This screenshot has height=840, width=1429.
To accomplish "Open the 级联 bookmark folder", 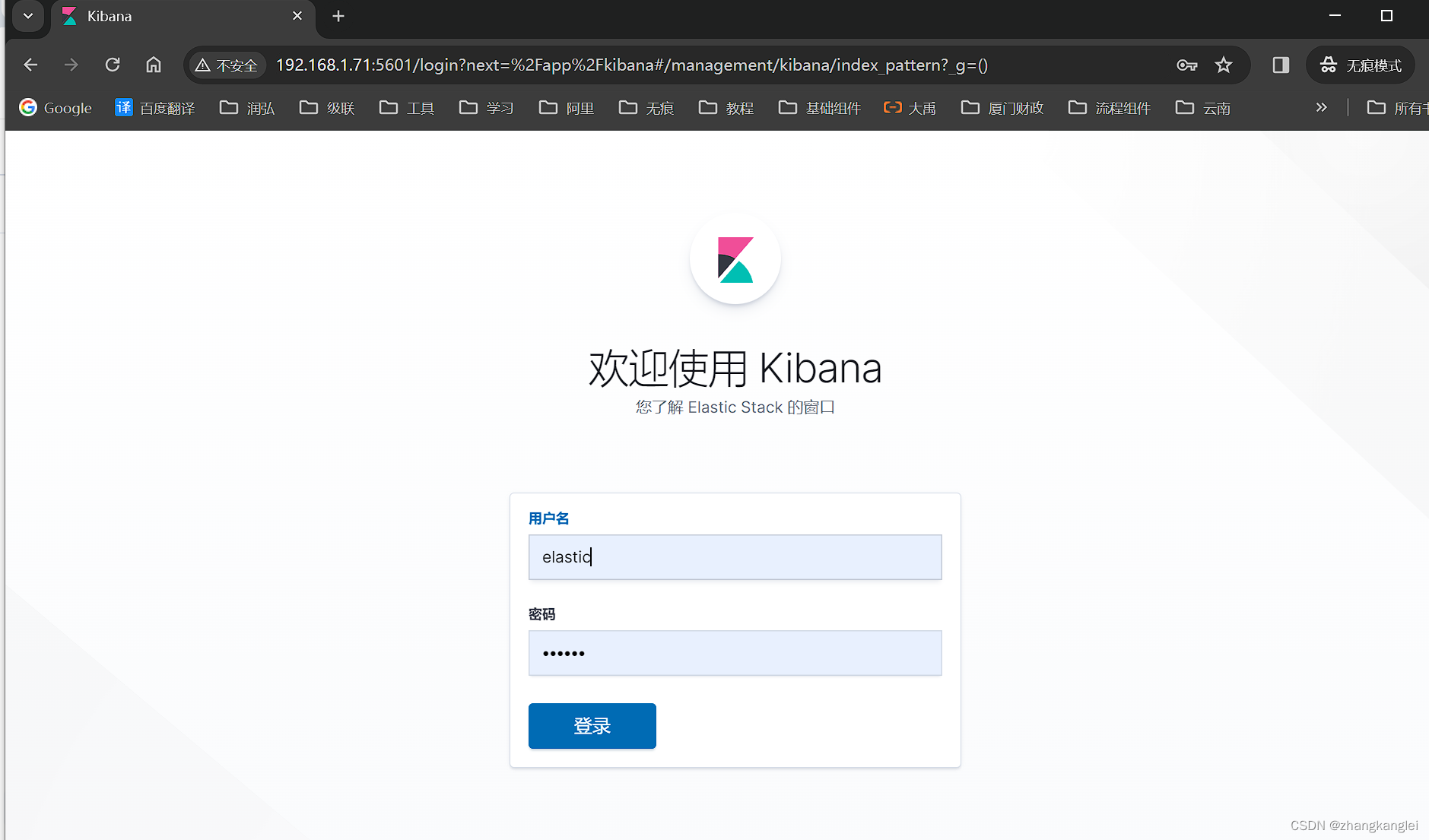I will click(327, 108).
